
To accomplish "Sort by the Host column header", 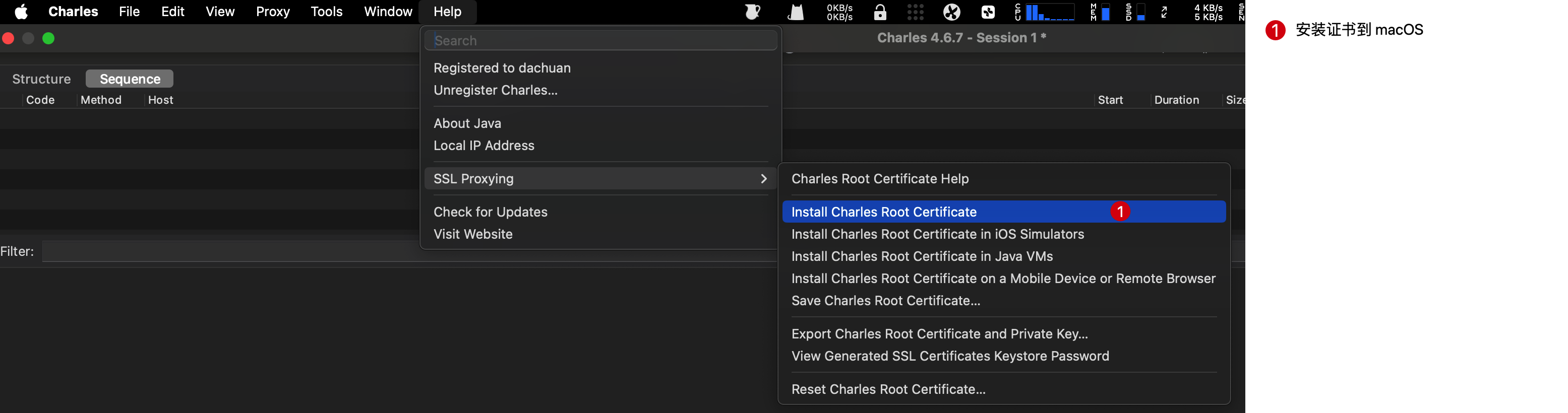I will coord(161,100).
